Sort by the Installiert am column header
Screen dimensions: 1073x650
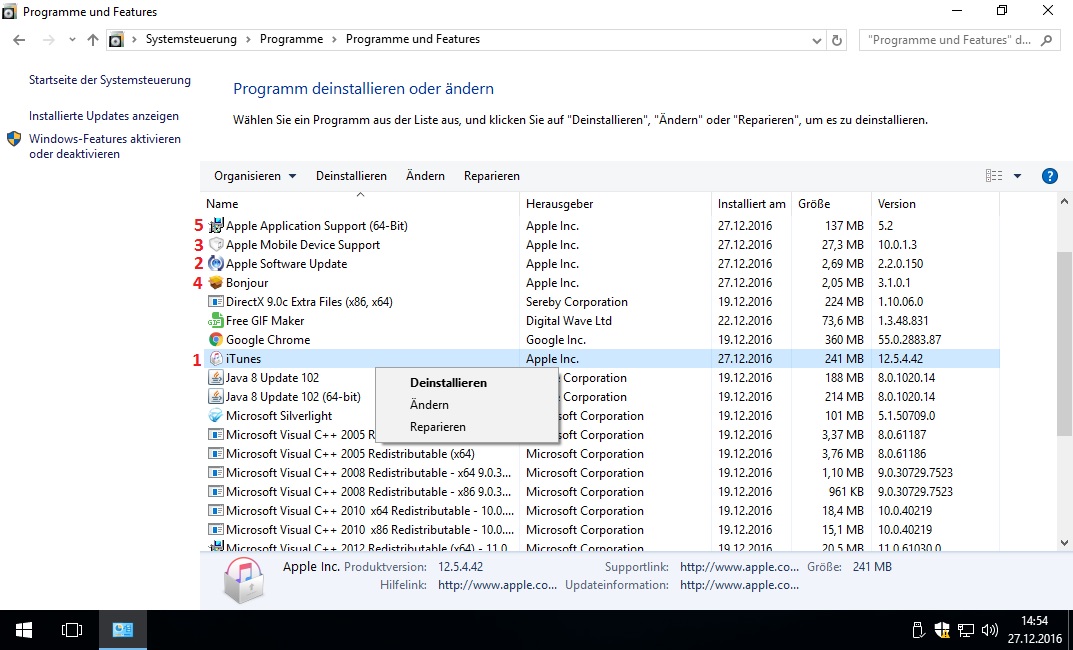751,204
